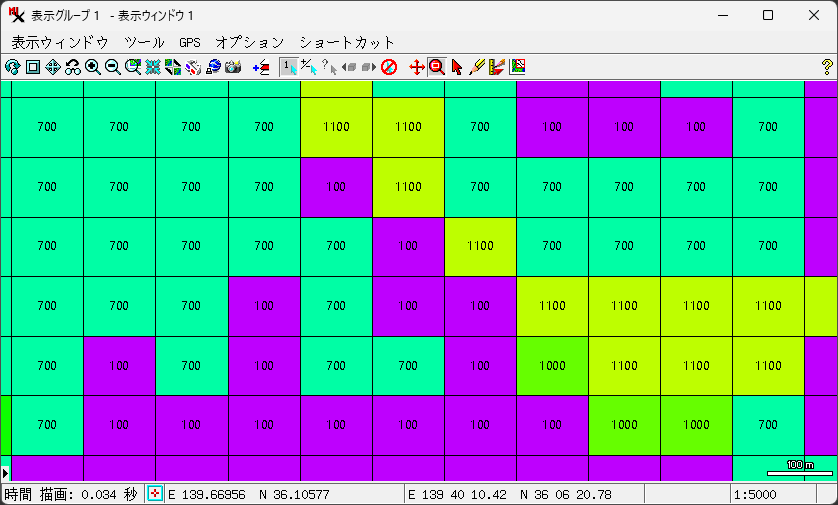Open the yellow question mark help icon
The height and width of the screenshot is (505, 838).
tap(826, 67)
